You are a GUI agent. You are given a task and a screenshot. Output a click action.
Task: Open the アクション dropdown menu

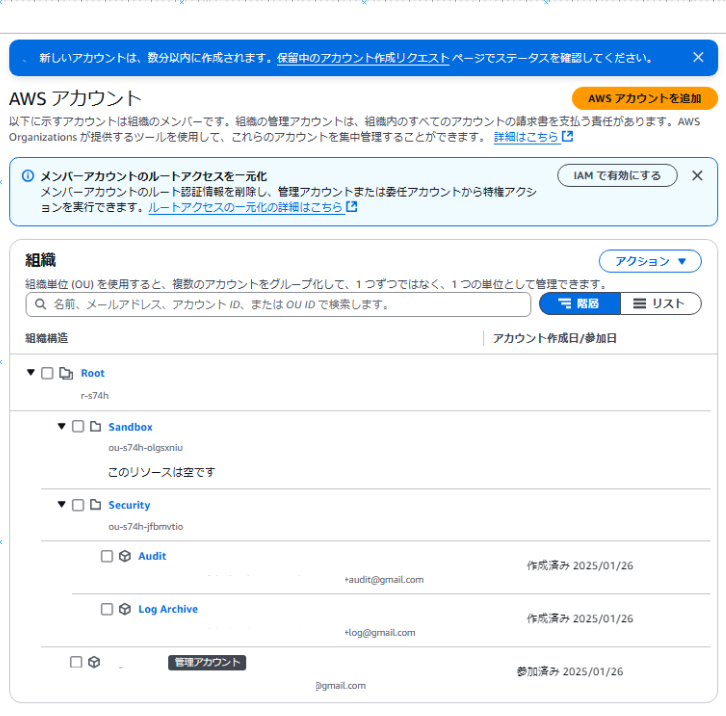click(650, 261)
